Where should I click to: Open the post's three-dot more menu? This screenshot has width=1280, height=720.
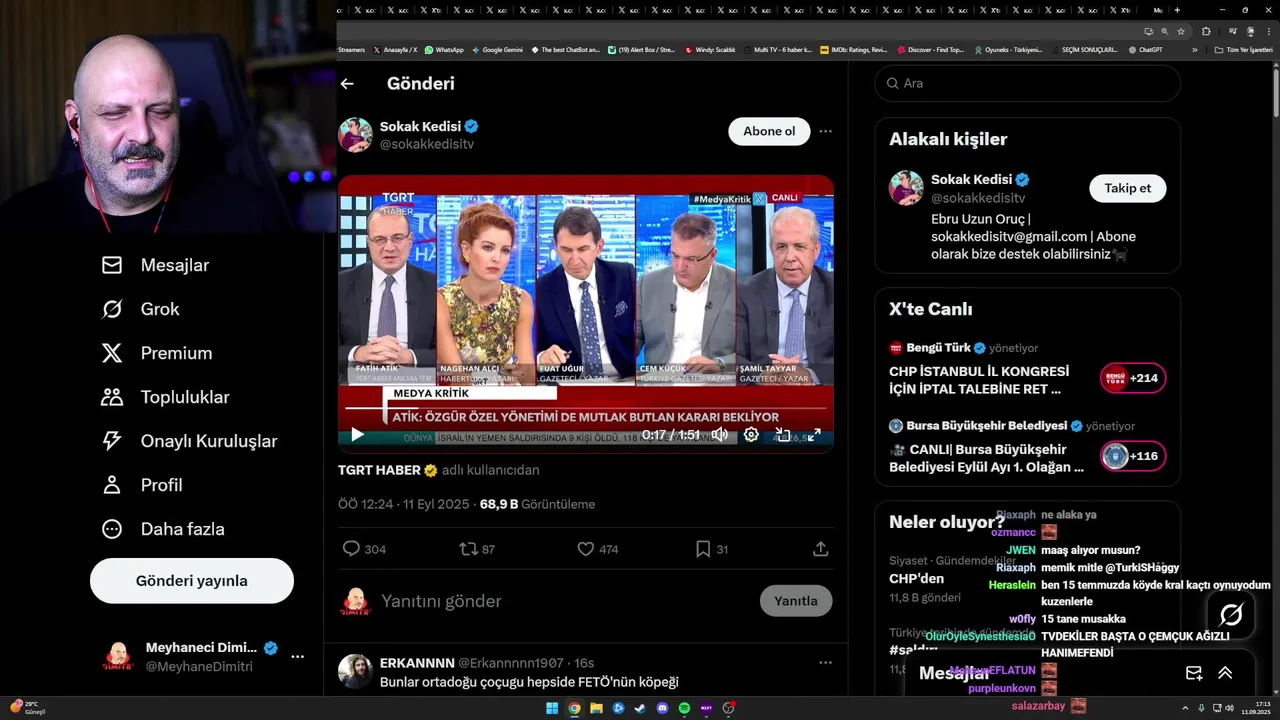[825, 131]
